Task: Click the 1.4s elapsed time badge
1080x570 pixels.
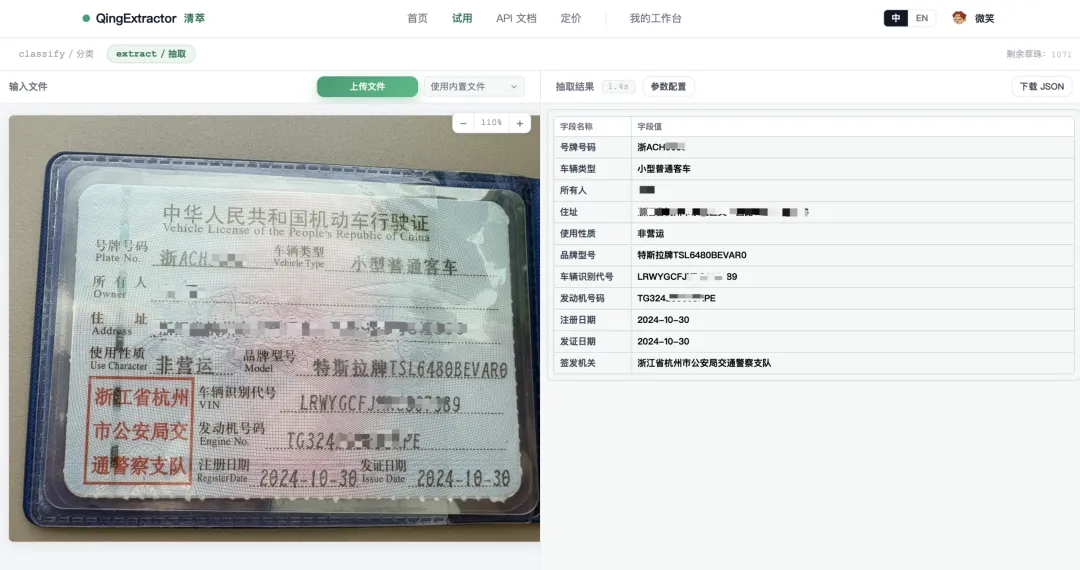Action: [618, 87]
